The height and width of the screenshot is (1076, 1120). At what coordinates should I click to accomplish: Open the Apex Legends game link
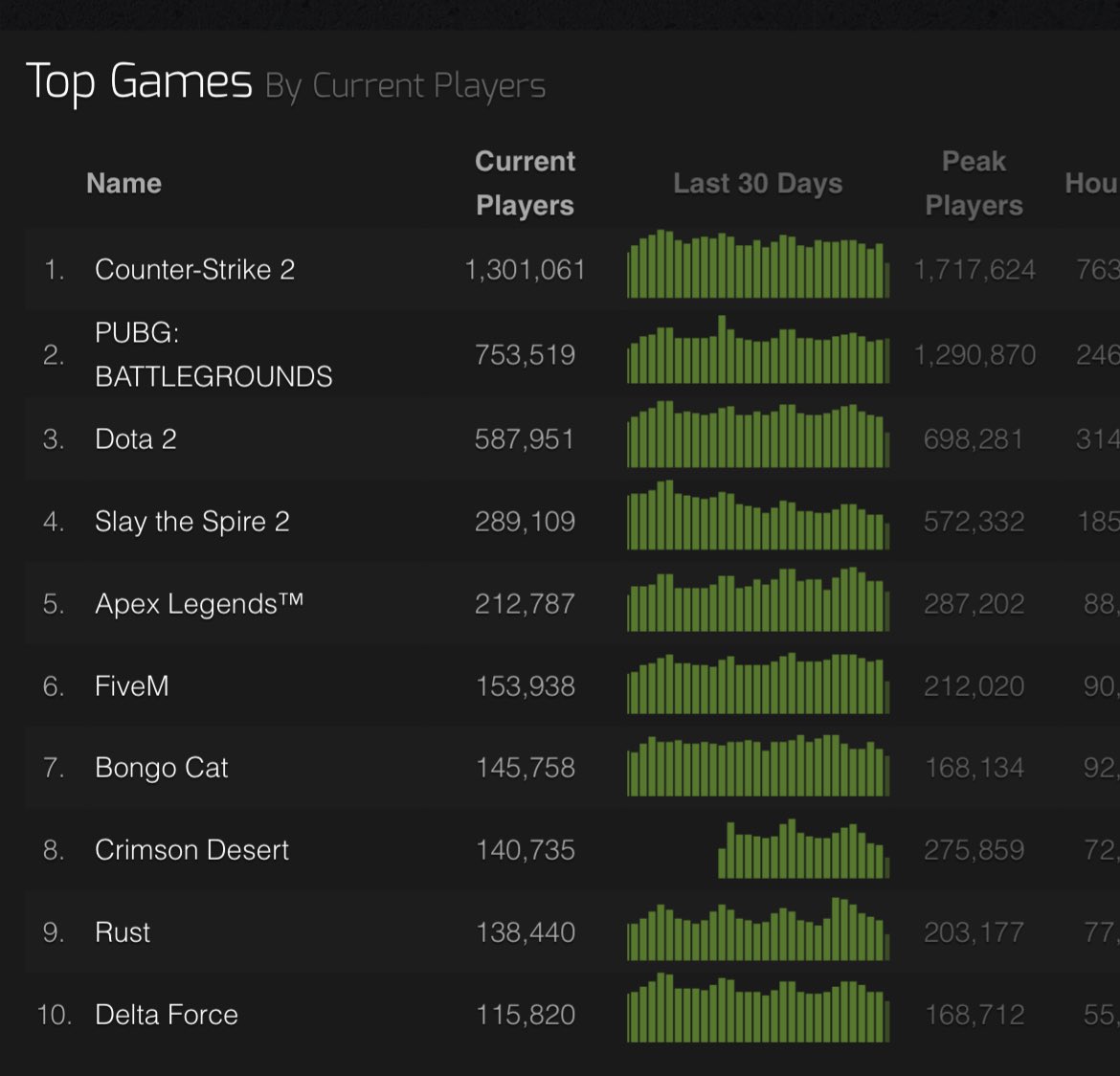click(199, 604)
